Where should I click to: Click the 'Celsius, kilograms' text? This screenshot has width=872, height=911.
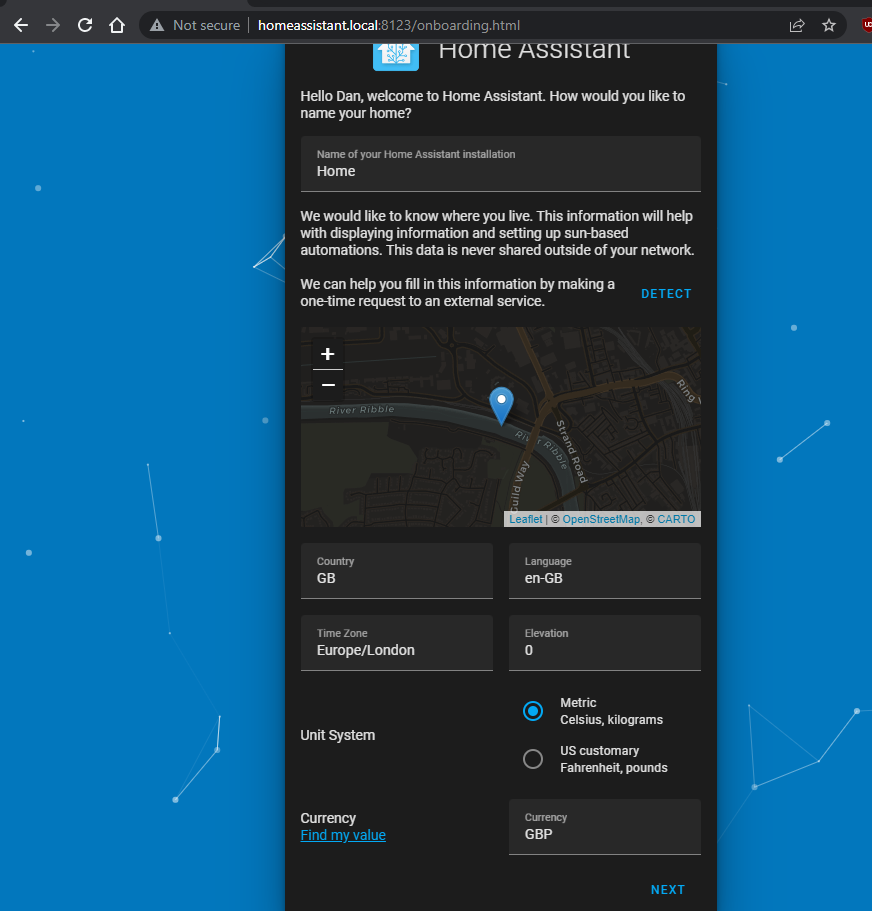click(x=611, y=720)
